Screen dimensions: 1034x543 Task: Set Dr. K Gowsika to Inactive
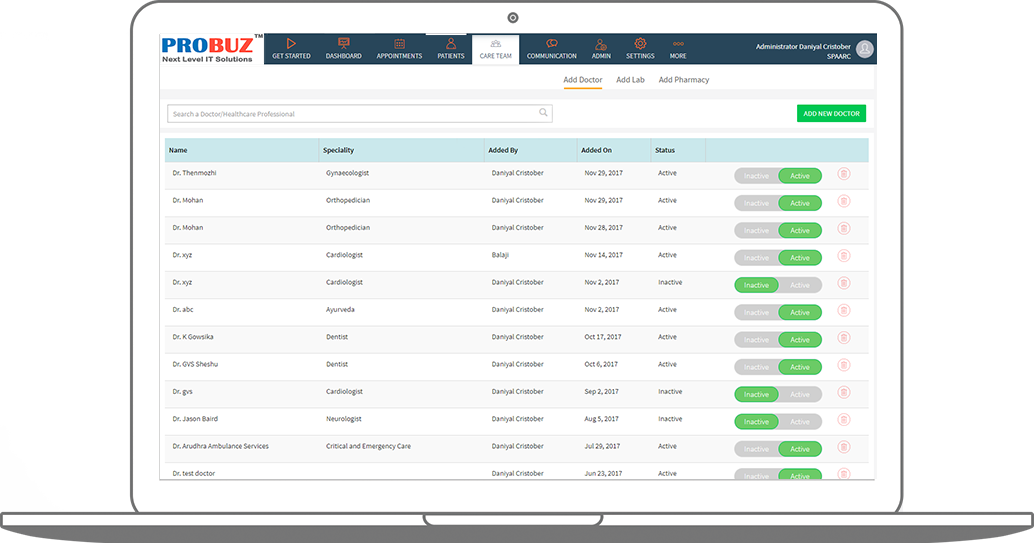click(756, 340)
